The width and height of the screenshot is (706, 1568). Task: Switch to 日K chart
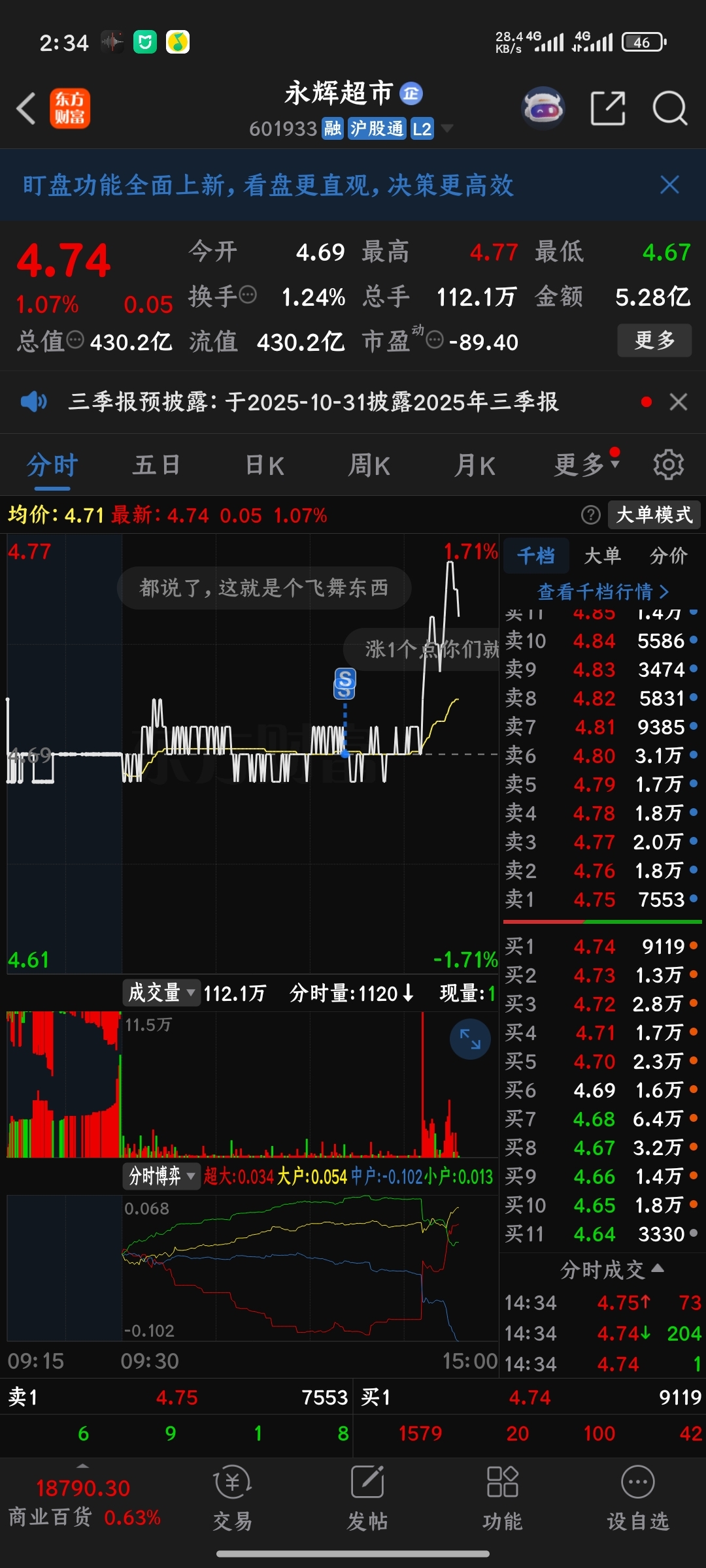[x=265, y=465]
